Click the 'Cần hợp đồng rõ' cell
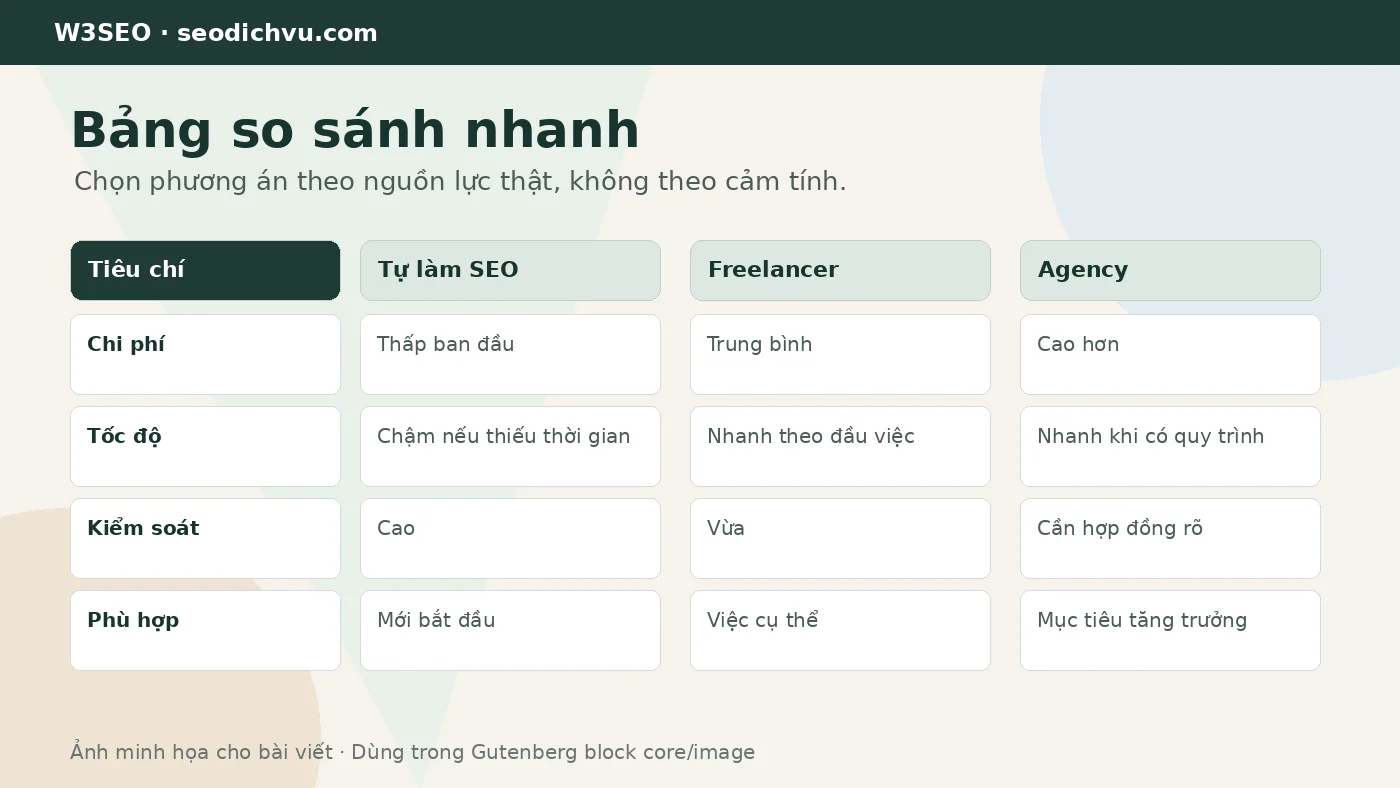The width and height of the screenshot is (1400, 788). point(1170,538)
